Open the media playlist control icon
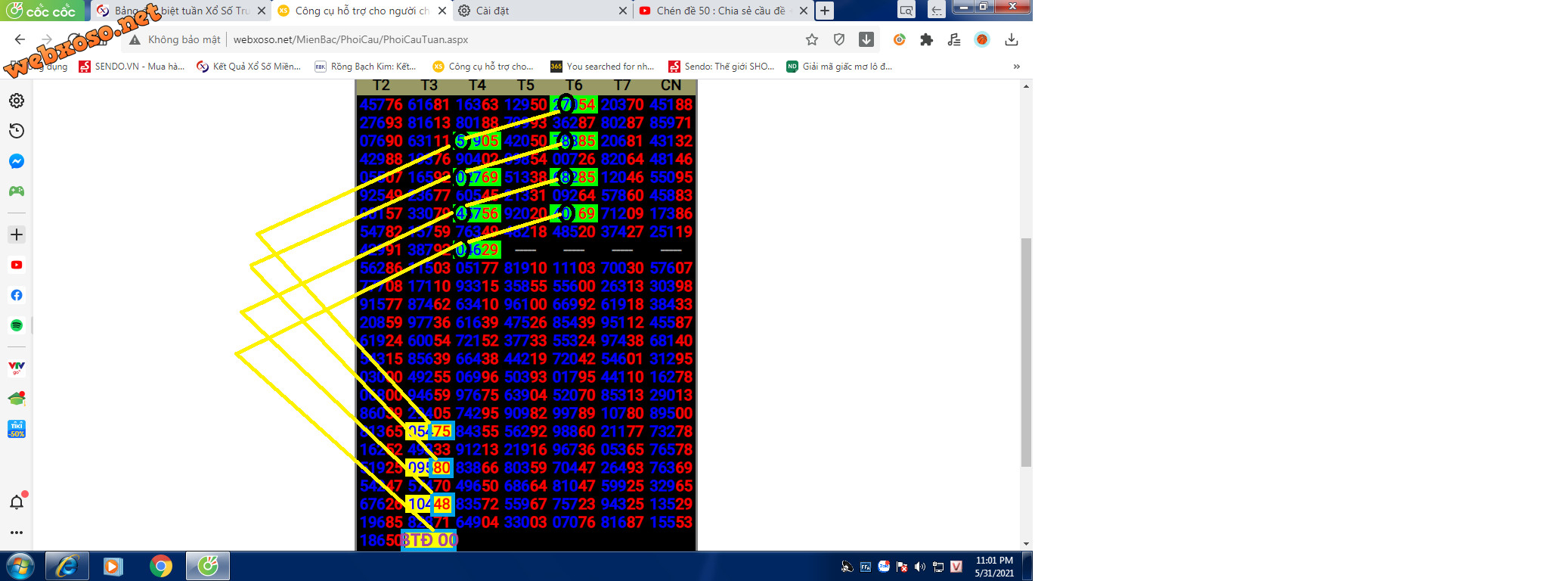Image resolution: width=1568 pixels, height=581 pixels. pos(954,39)
